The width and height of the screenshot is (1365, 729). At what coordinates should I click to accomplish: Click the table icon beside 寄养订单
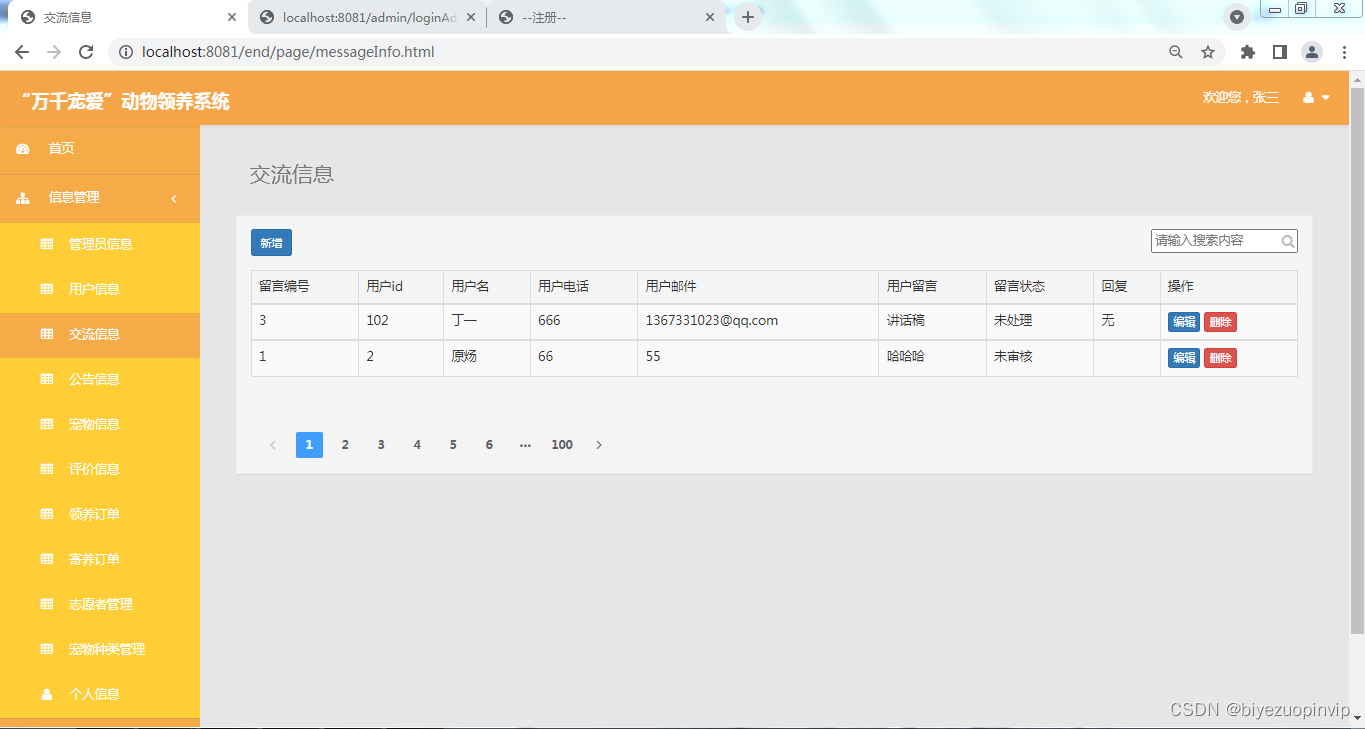pos(46,559)
